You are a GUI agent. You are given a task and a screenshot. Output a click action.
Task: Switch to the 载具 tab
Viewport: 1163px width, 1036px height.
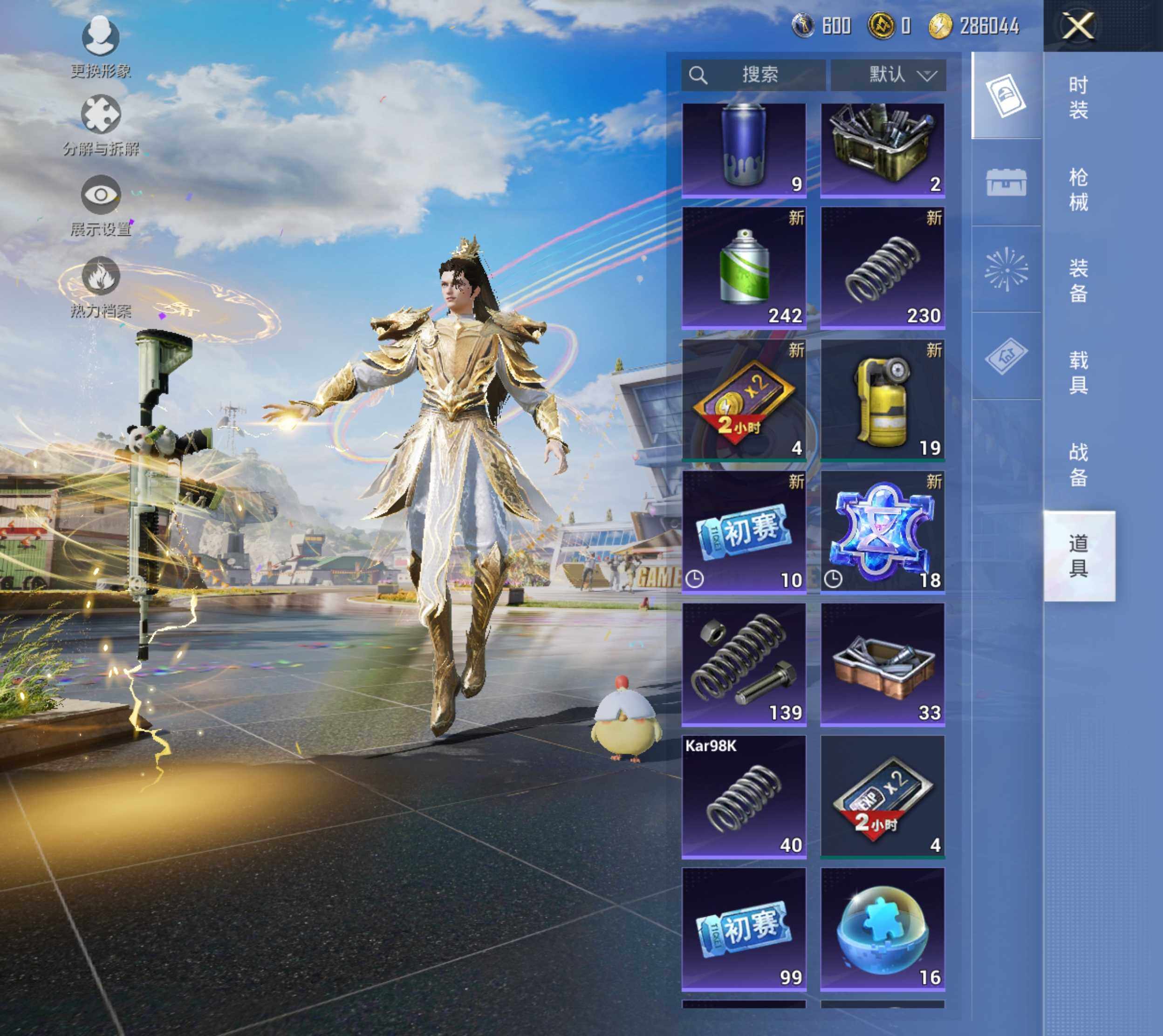point(1078,373)
